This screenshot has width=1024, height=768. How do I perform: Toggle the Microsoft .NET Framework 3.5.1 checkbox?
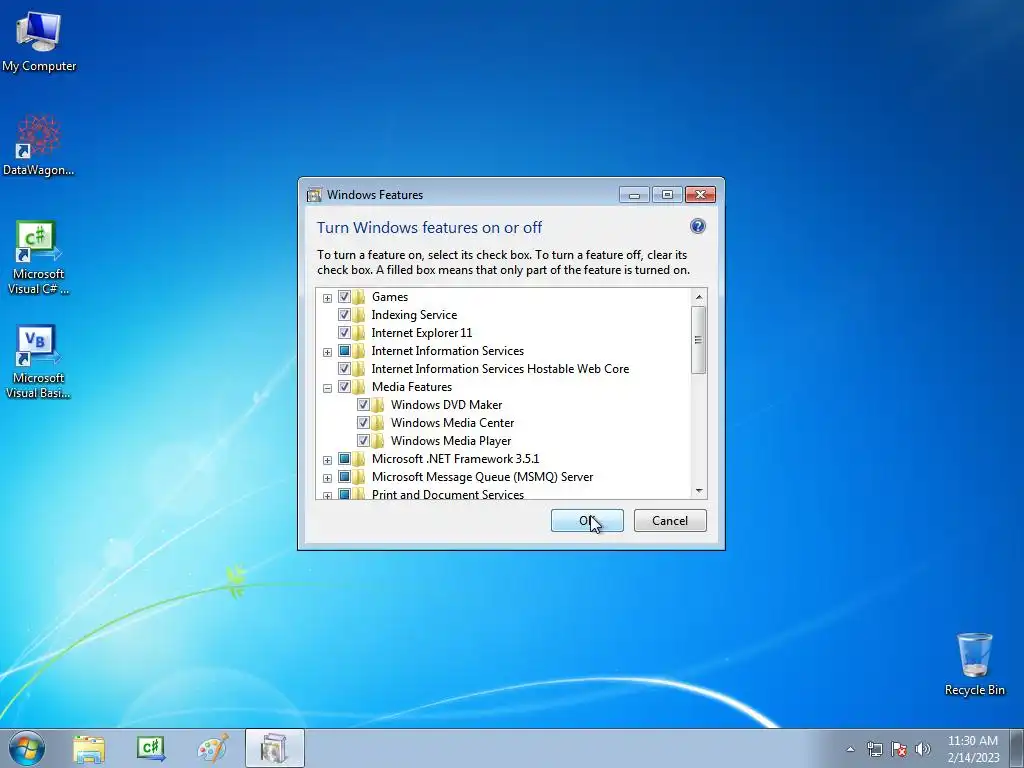344,459
